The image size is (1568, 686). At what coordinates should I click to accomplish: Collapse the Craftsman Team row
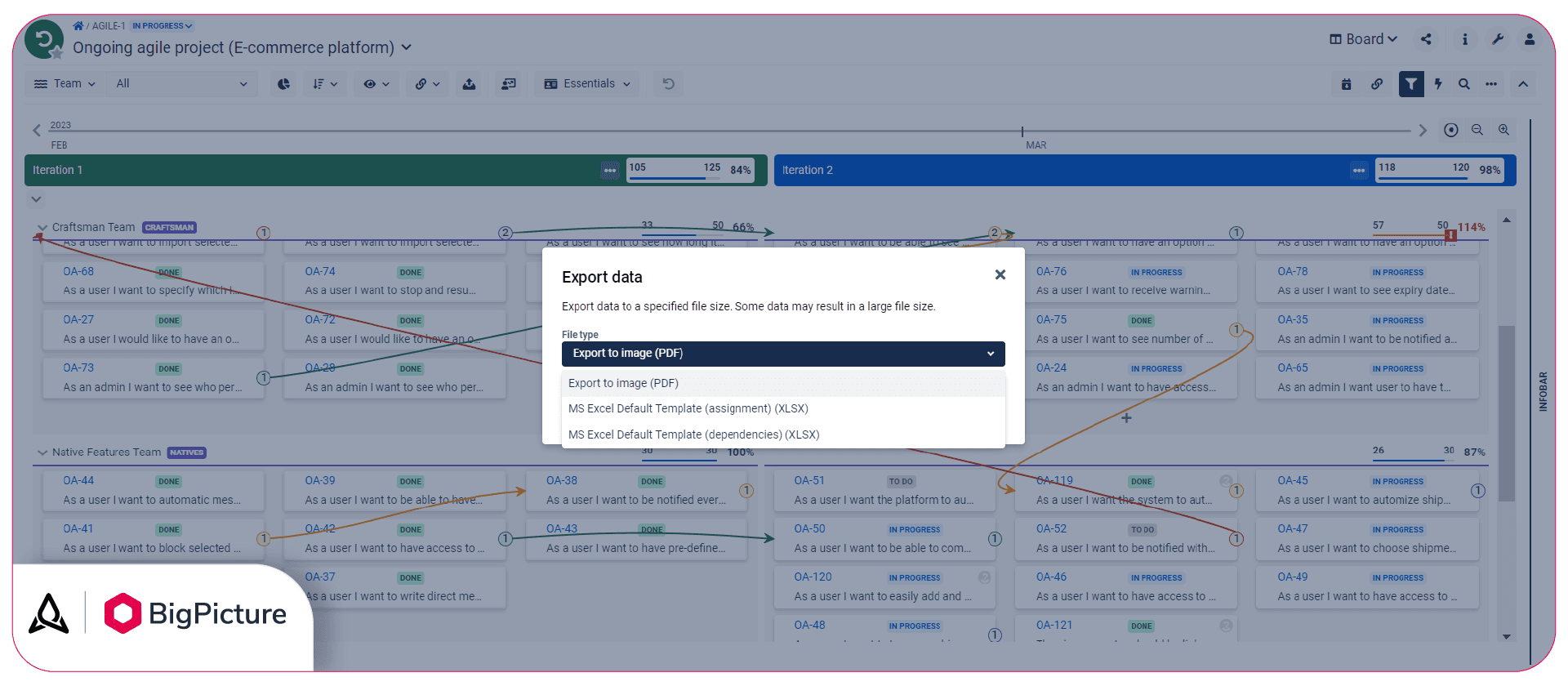42,228
